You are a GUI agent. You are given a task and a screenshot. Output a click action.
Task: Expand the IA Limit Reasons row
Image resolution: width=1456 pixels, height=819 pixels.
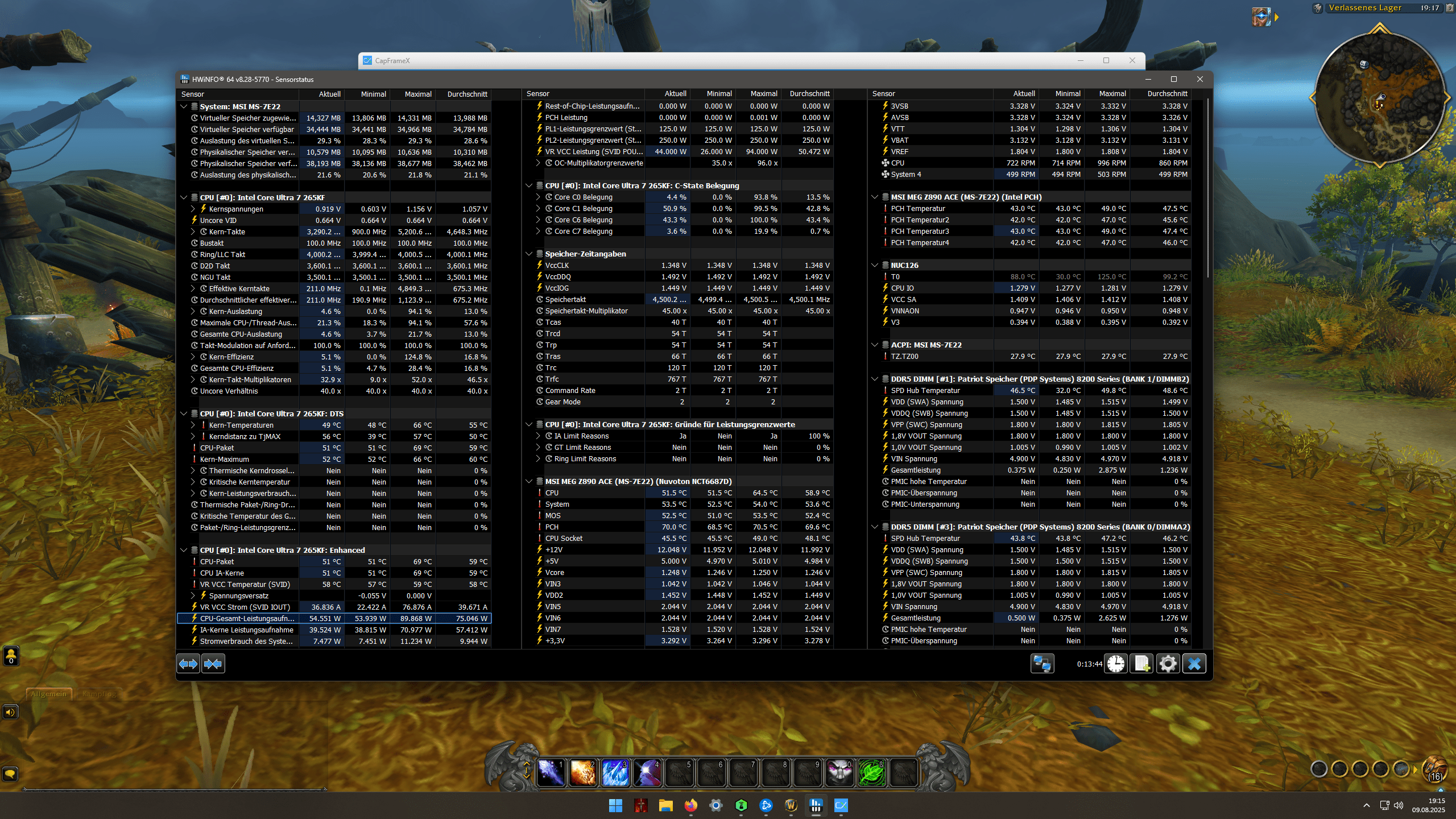click(538, 436)
